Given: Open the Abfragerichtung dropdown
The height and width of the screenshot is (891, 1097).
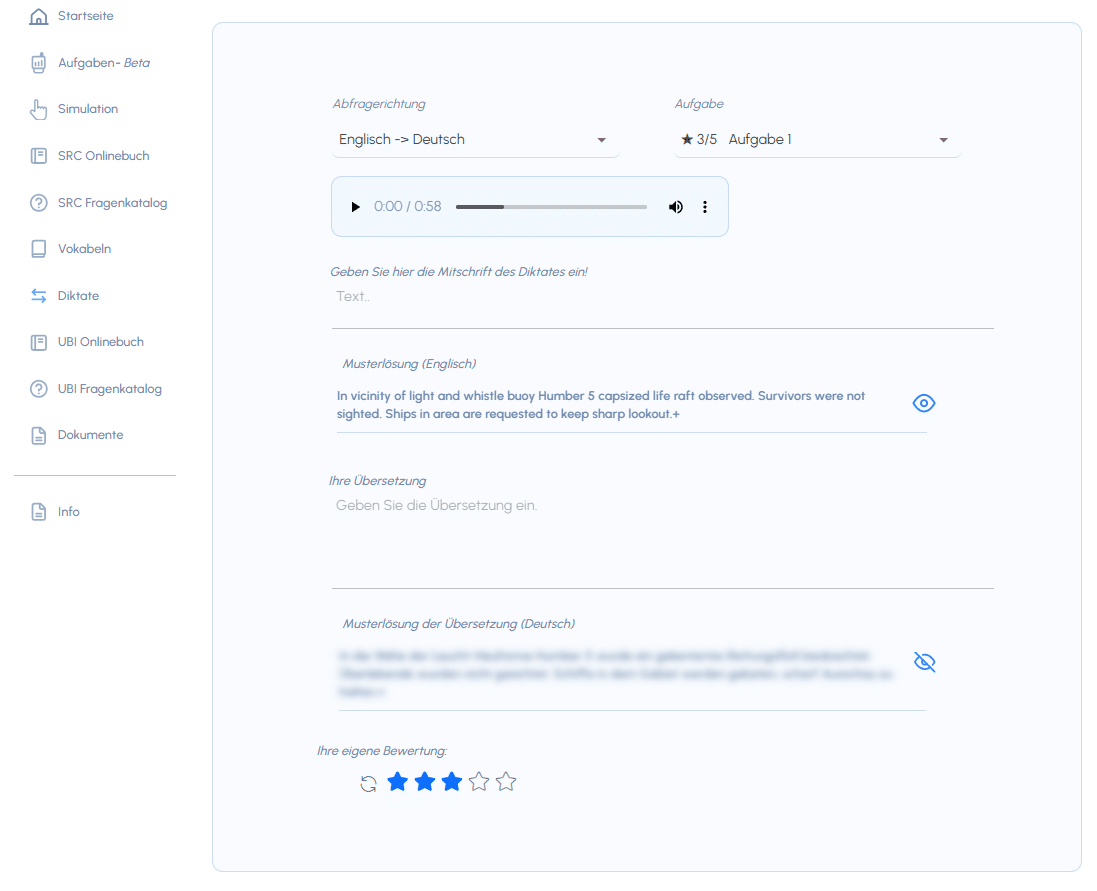Looking at the screenshot, I should [475, 140].
